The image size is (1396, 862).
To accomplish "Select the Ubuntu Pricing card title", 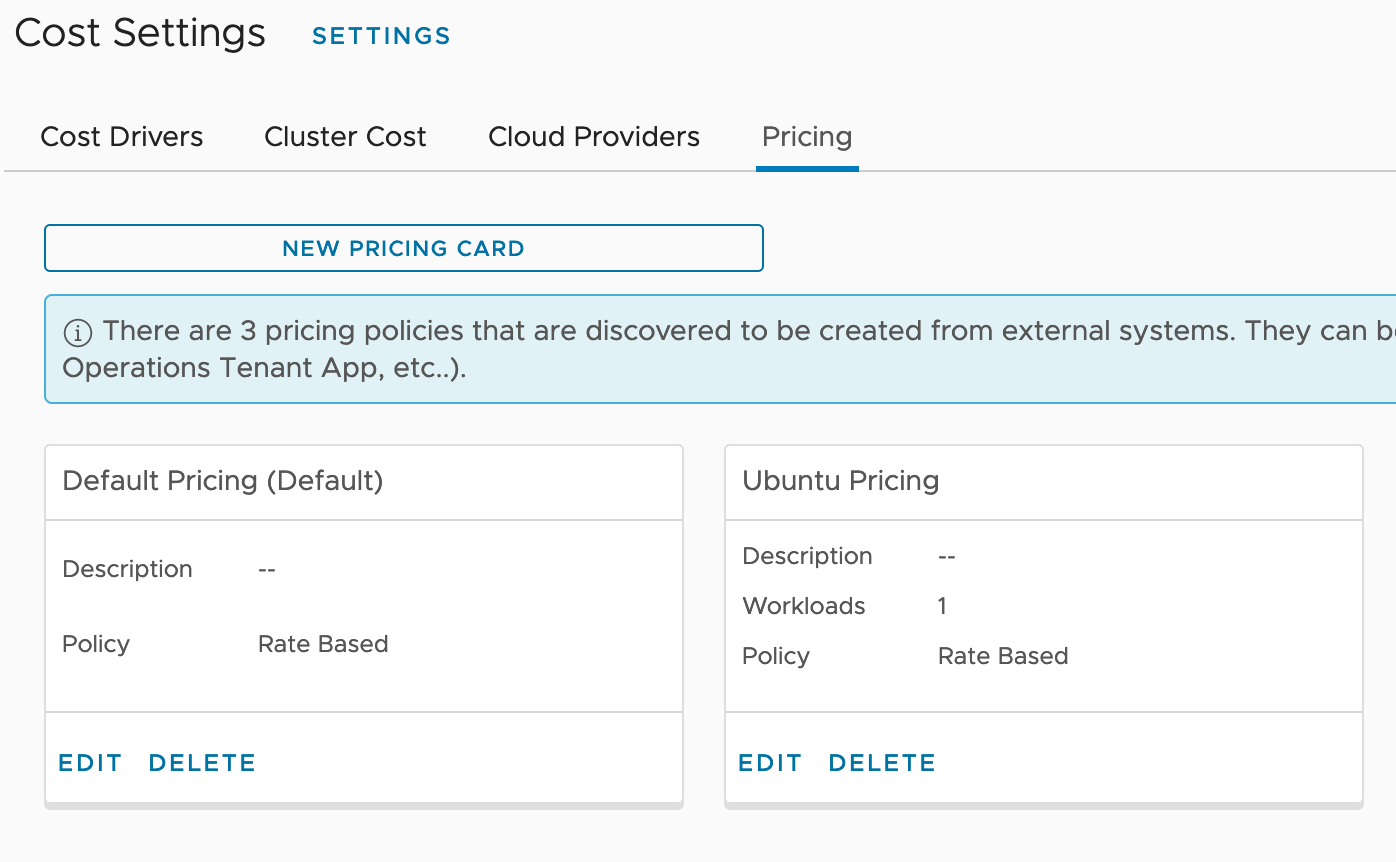I will (841, 481).
